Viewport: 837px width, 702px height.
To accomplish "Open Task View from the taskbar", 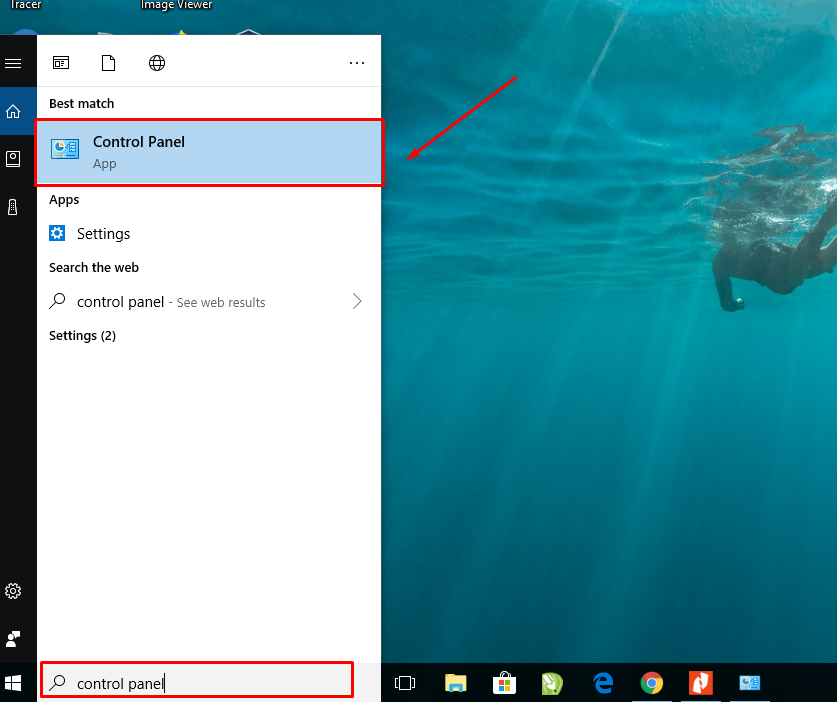I will (x=405, y=683).
